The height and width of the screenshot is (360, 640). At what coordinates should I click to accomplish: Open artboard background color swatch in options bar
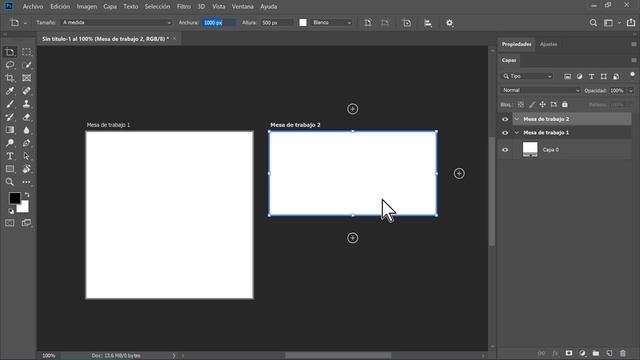(303, 23)
